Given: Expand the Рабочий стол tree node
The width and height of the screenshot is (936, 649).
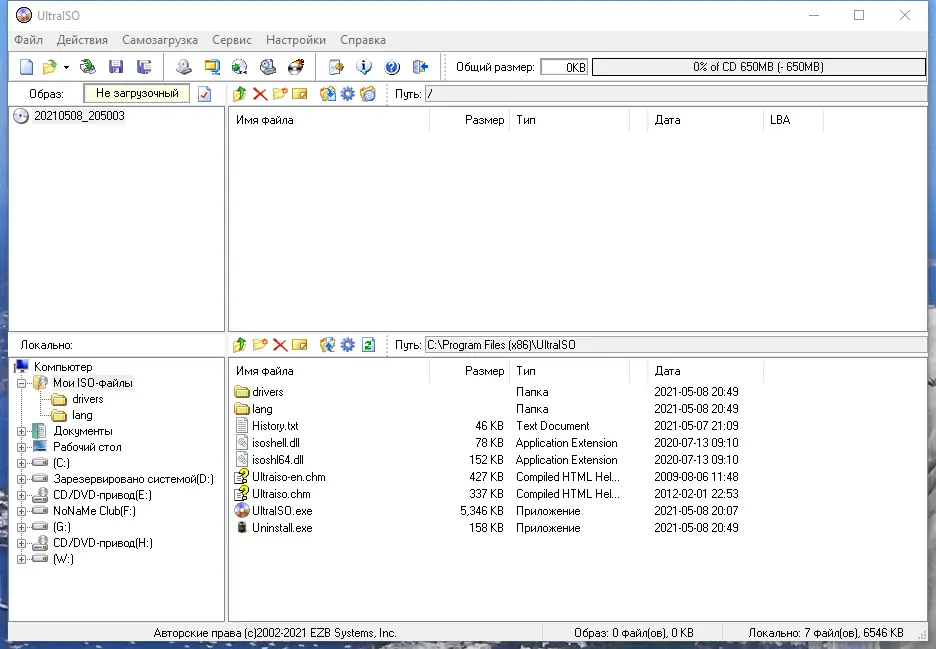Looking at the screenshot, I should pyautogui.click(x=21, y=447).
